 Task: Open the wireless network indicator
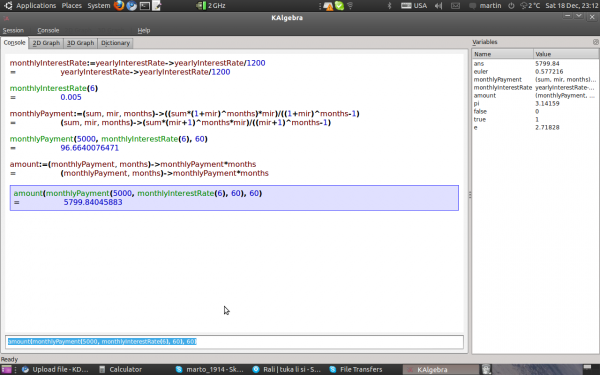click(350, 5)
